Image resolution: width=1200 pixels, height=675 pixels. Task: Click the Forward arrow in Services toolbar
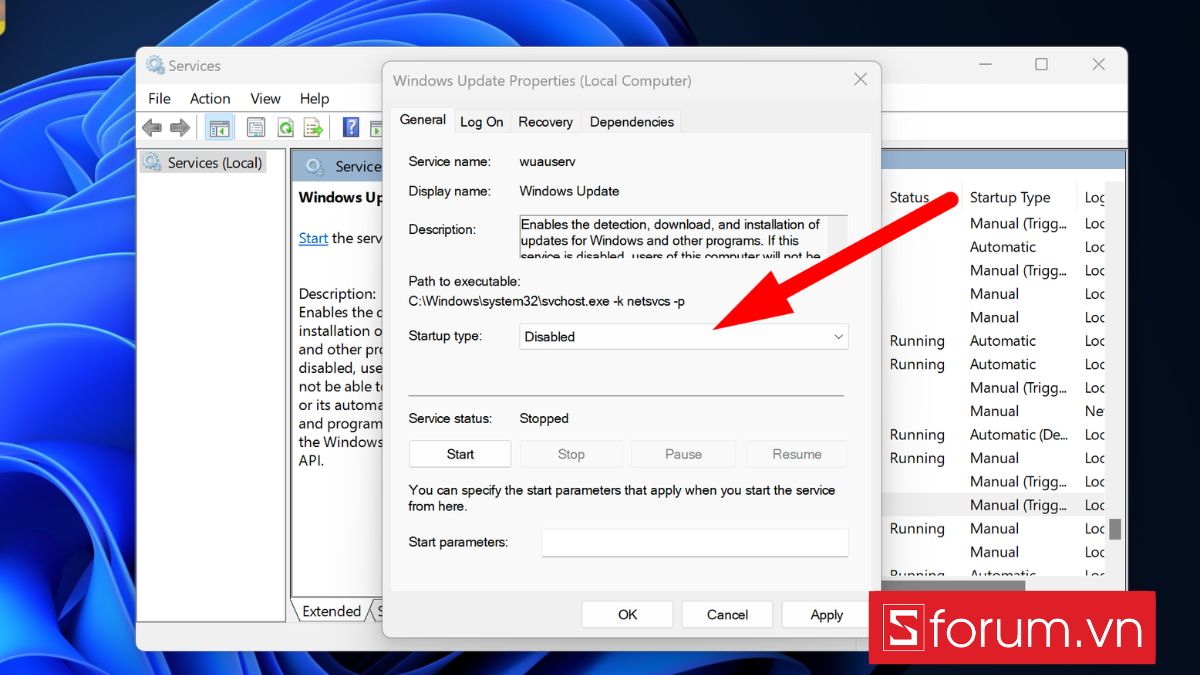coord(180,127)
